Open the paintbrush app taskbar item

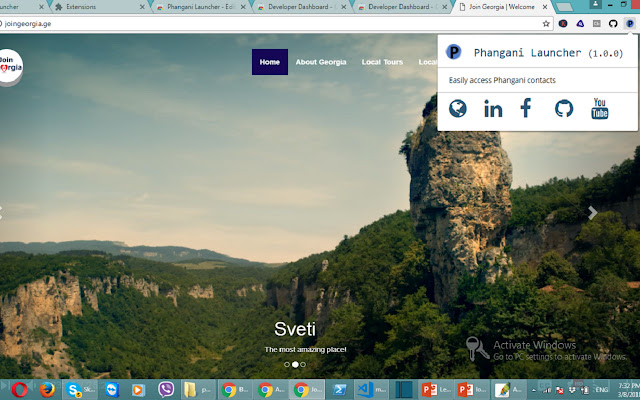click(x=508, y=390)
